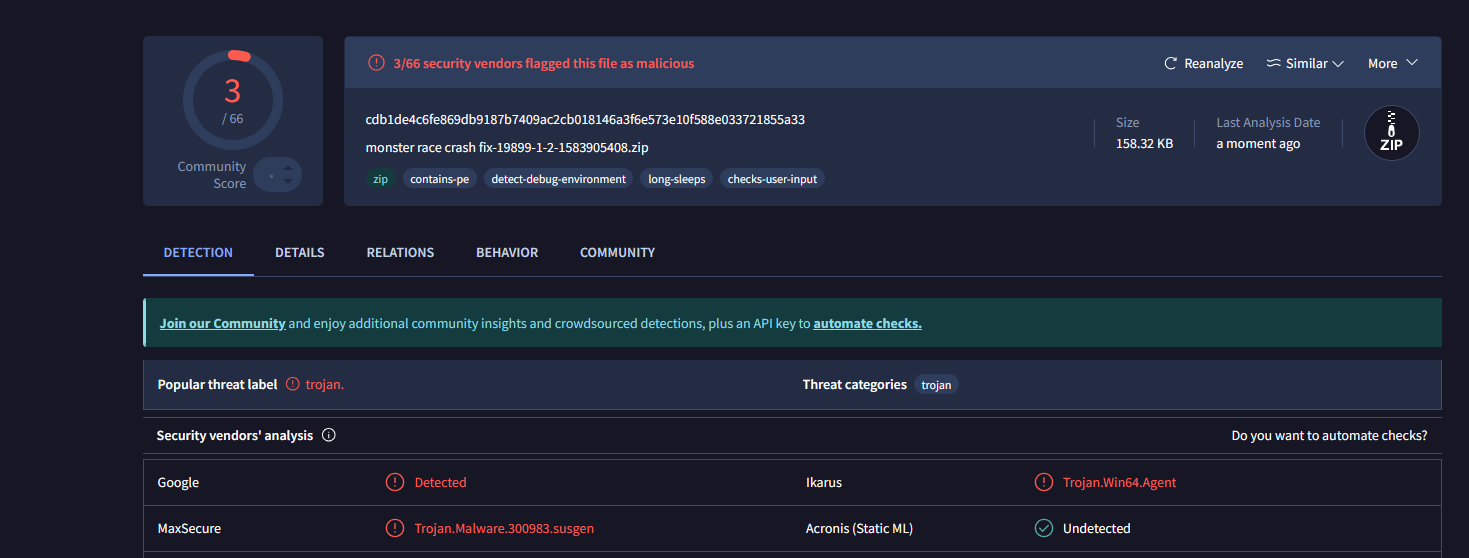Open the info icon beside Security vendors' analysis
The width and height of the screenshot is (1469, 558).
(328, 435)
